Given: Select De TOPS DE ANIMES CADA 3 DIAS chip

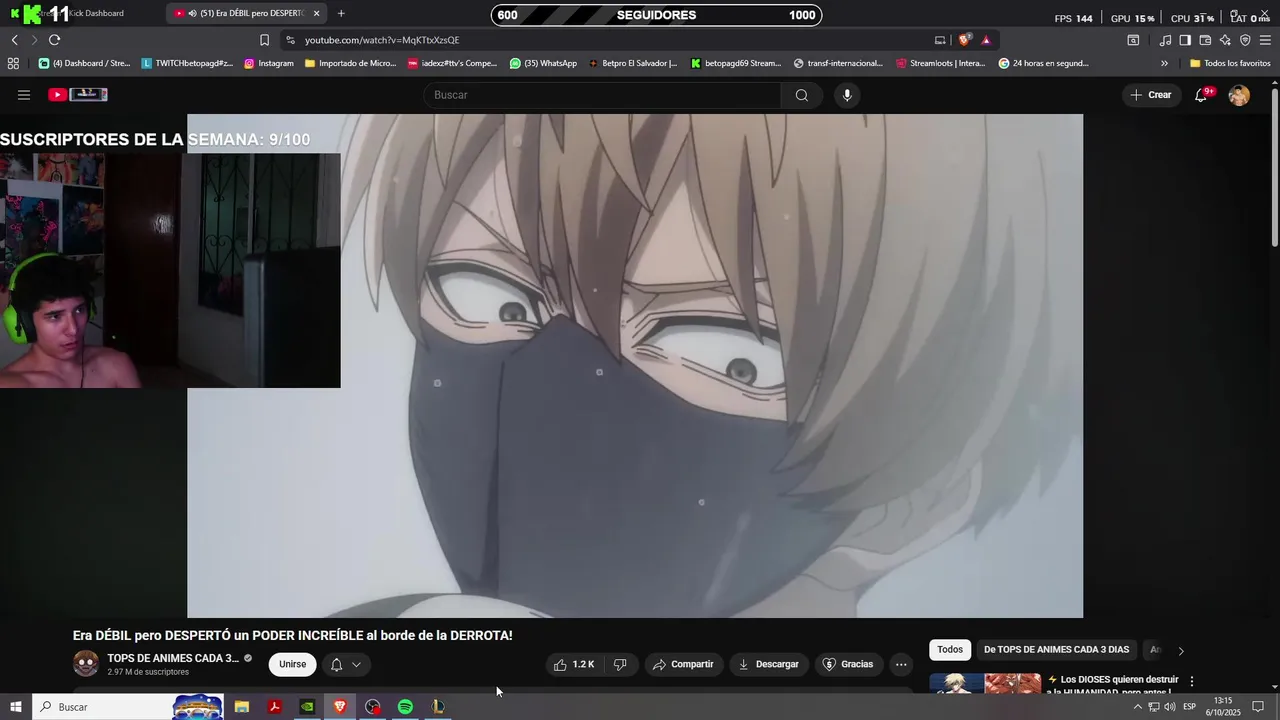Looking at the screenshot, I should click(x=1056, y=650).
